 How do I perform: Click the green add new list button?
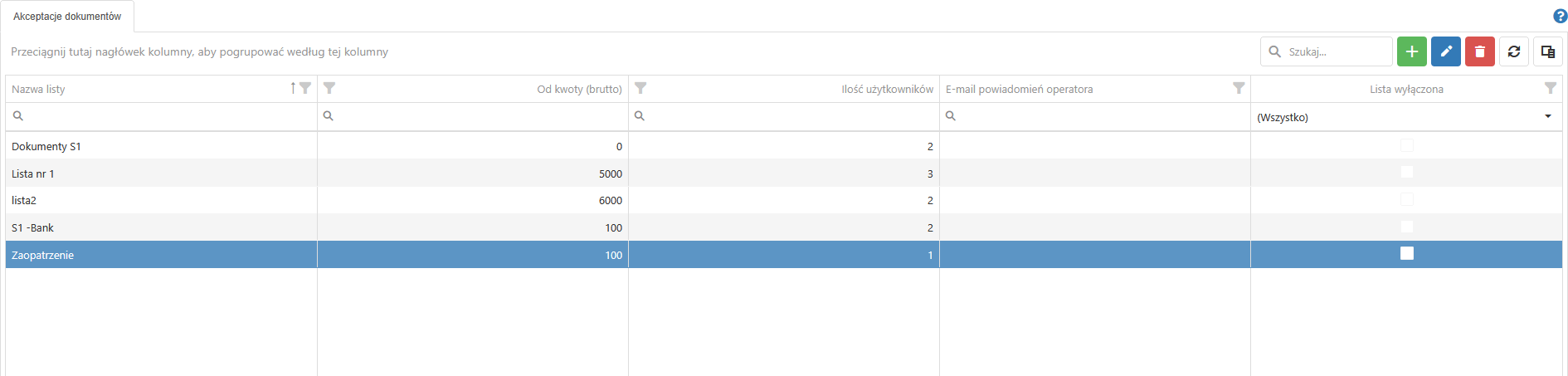[1411, 51]
